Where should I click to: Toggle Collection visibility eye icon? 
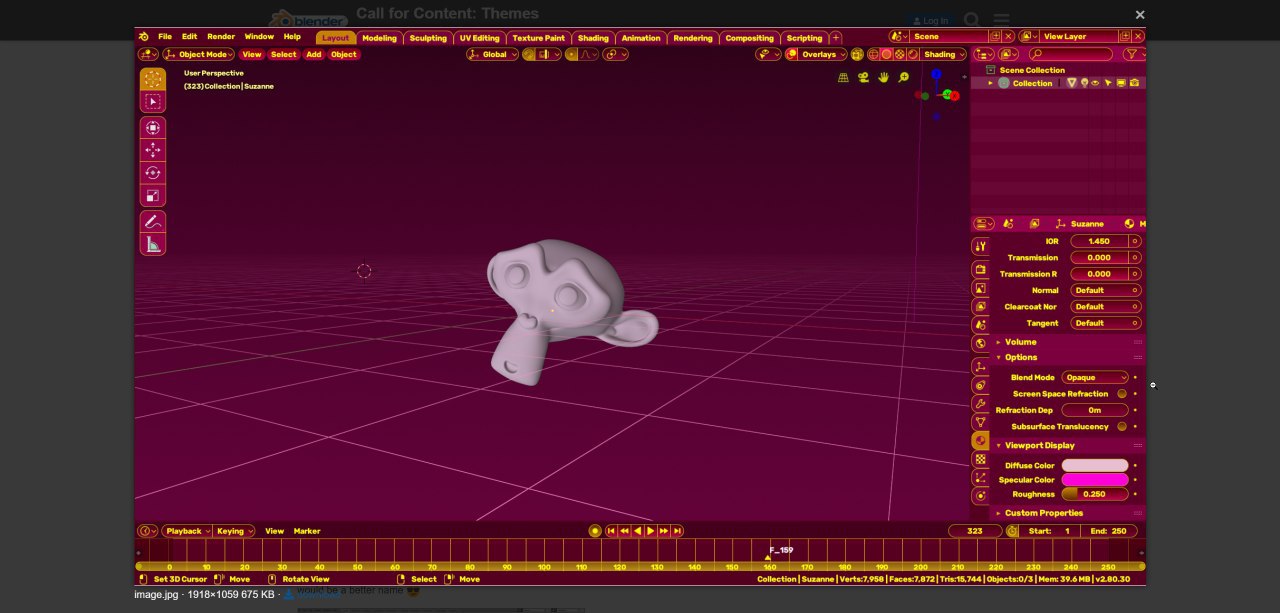point(1096,83)
